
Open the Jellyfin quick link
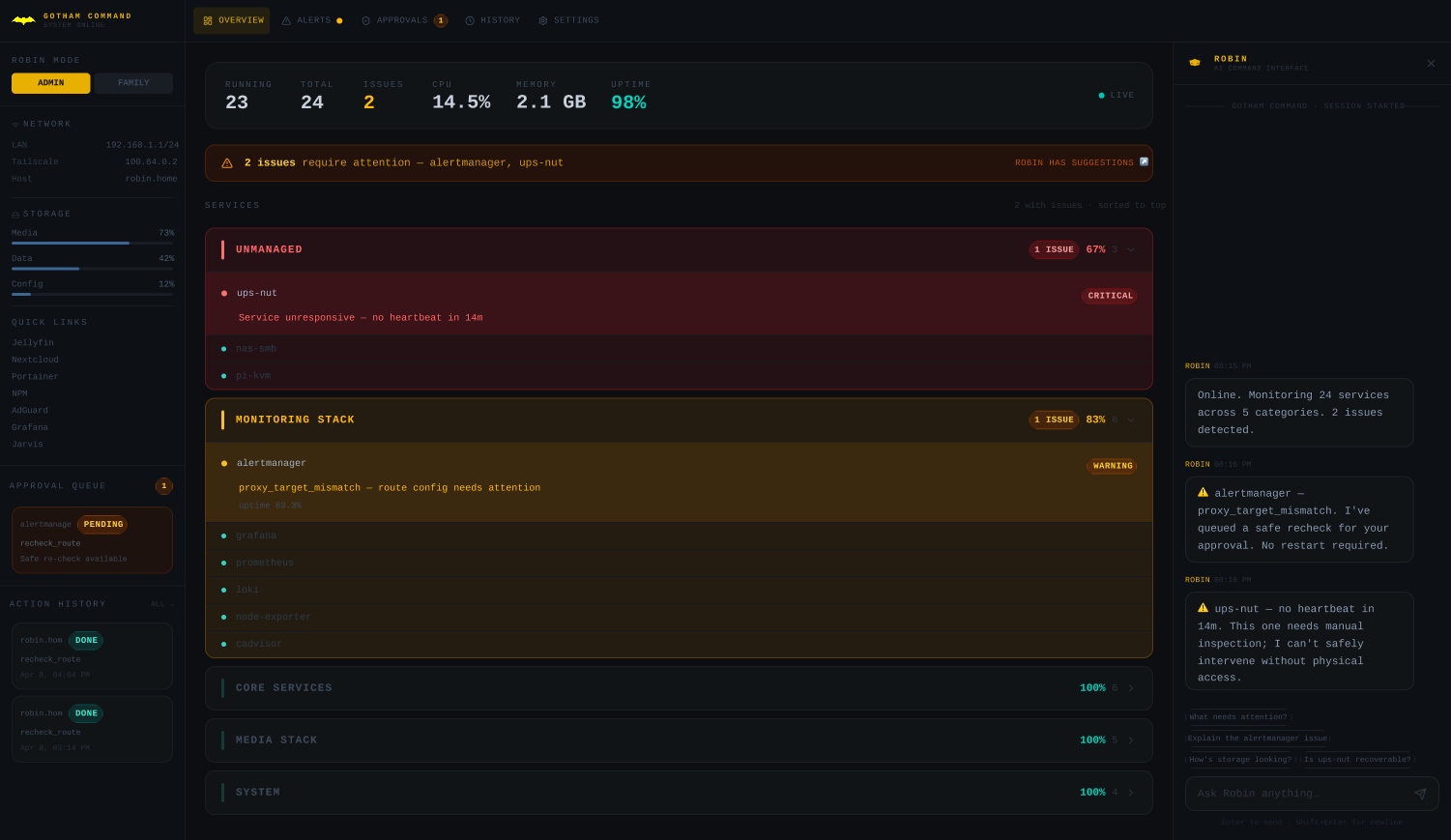tap(33, 343)
